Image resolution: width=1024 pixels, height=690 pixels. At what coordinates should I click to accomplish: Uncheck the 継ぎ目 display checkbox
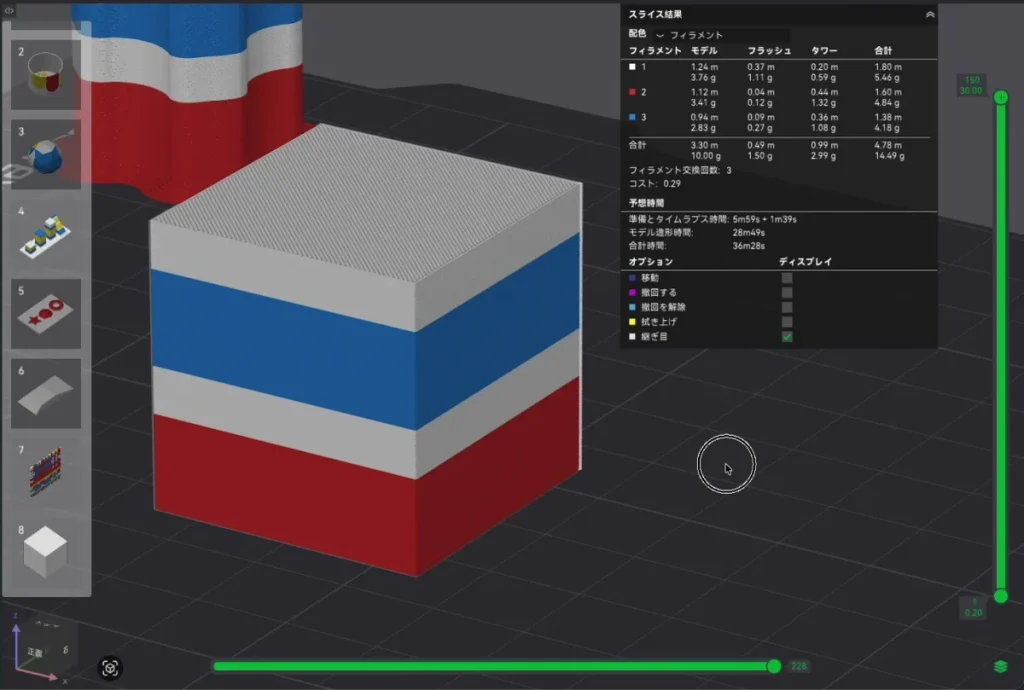click(x=787, y=337)
